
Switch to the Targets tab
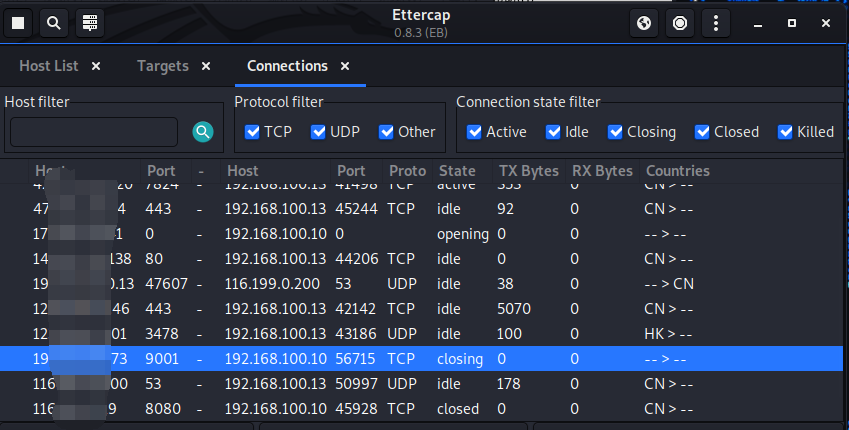pos(162,66)
